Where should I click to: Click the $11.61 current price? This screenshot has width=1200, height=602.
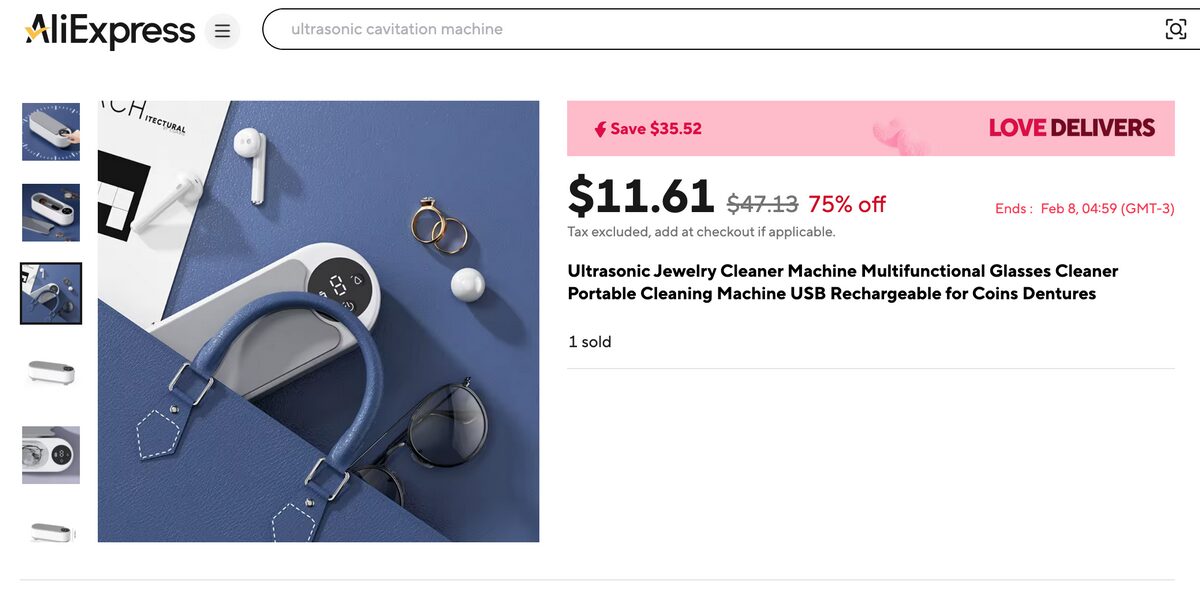click(641, 196)
